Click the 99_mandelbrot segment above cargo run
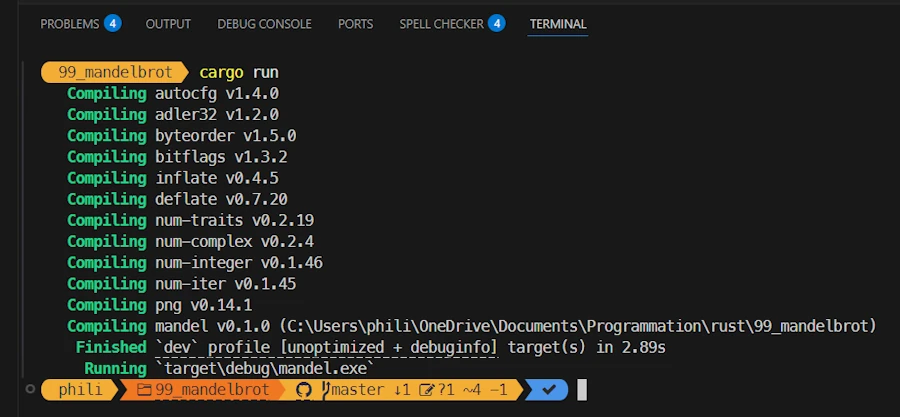This screenshot has height=417, width=900. 115,72
